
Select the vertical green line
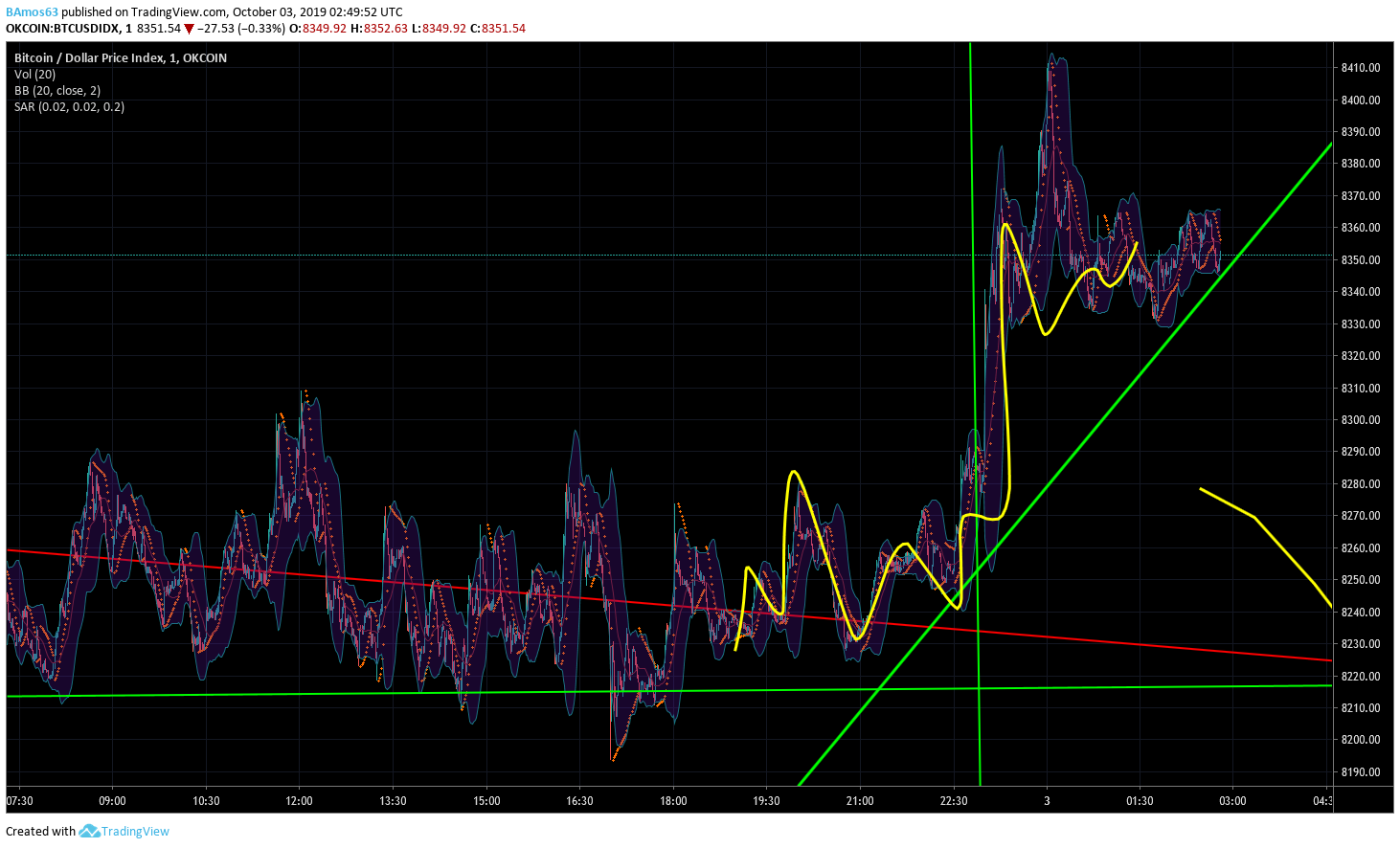[x=976, y=413]
